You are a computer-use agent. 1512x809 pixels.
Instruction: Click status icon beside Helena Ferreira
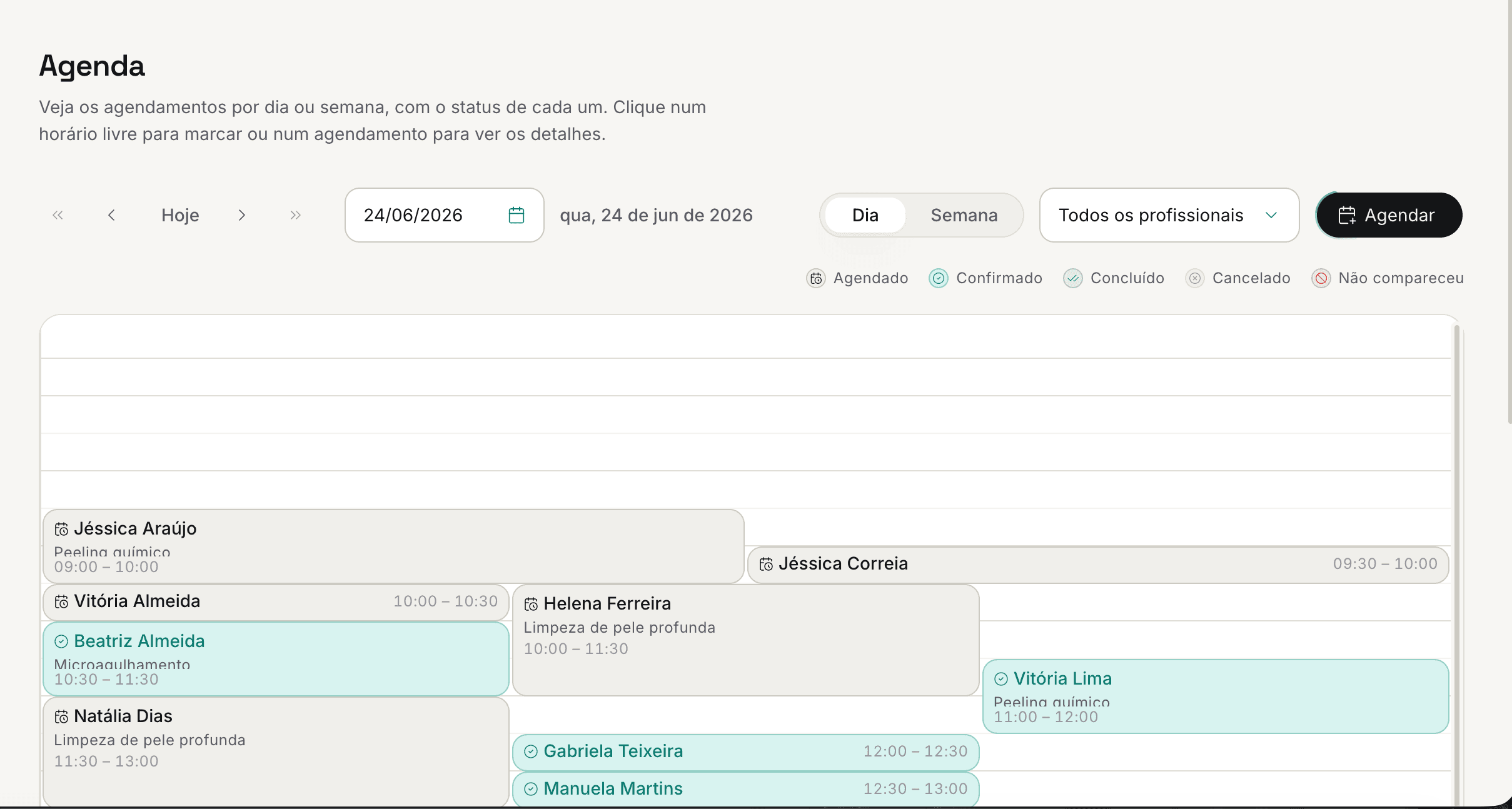click(531, 605)
